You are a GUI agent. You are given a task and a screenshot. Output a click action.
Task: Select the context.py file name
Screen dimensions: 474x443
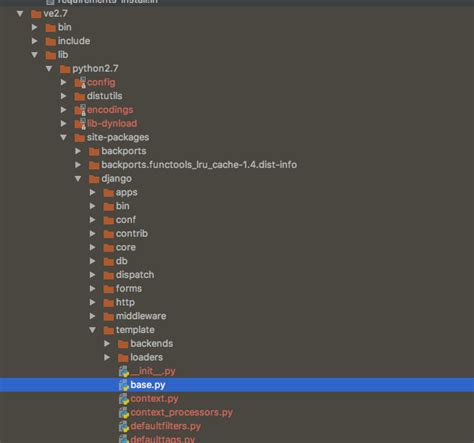pos(154,399)
